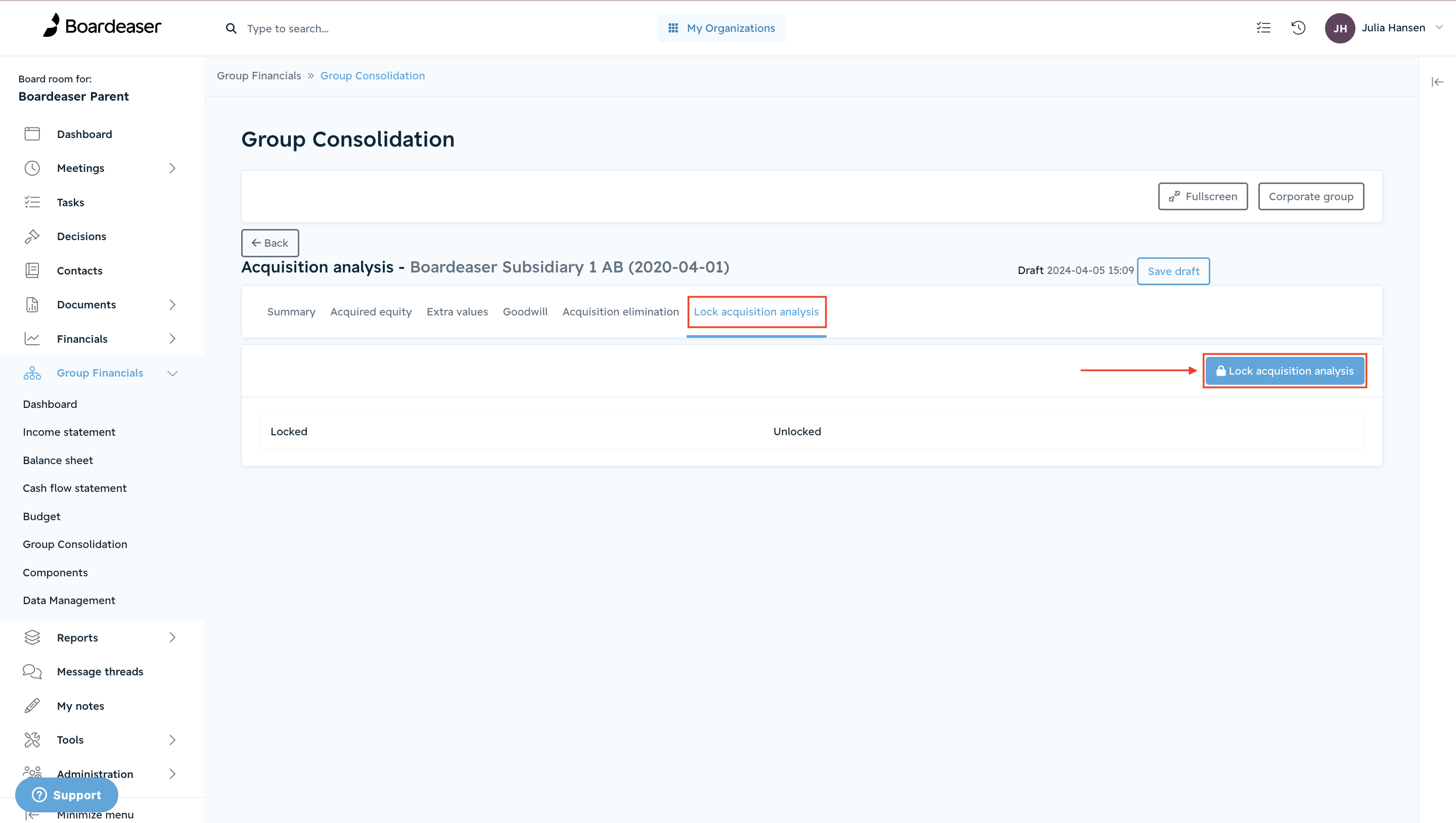Open the Extra values tab
The width and height of the screenshot is (1456, 823).
click(457, 312)
